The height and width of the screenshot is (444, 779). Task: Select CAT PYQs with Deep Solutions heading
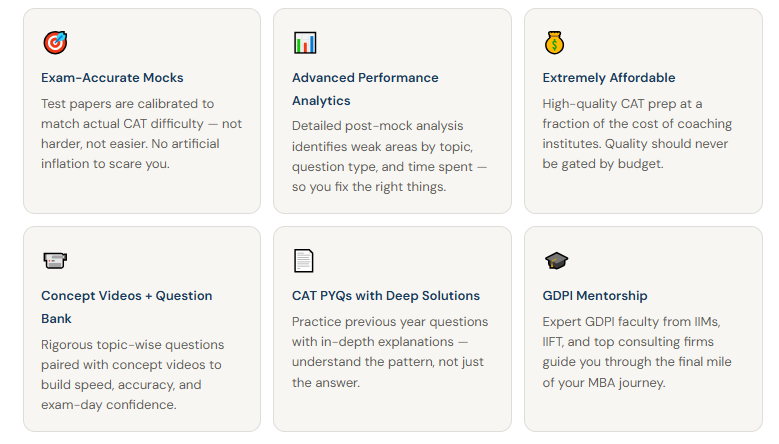[386, 296]
